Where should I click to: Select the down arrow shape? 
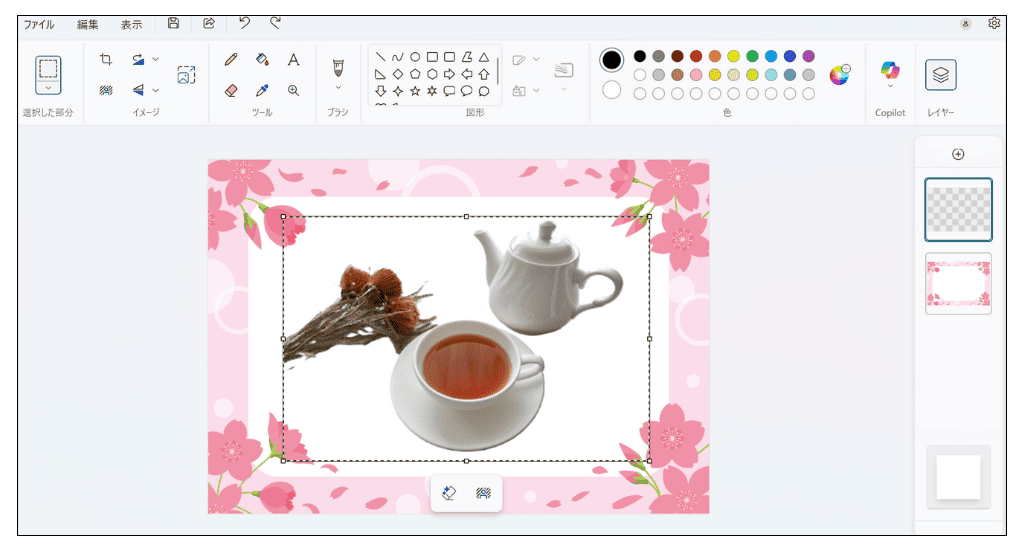point(381,91)
